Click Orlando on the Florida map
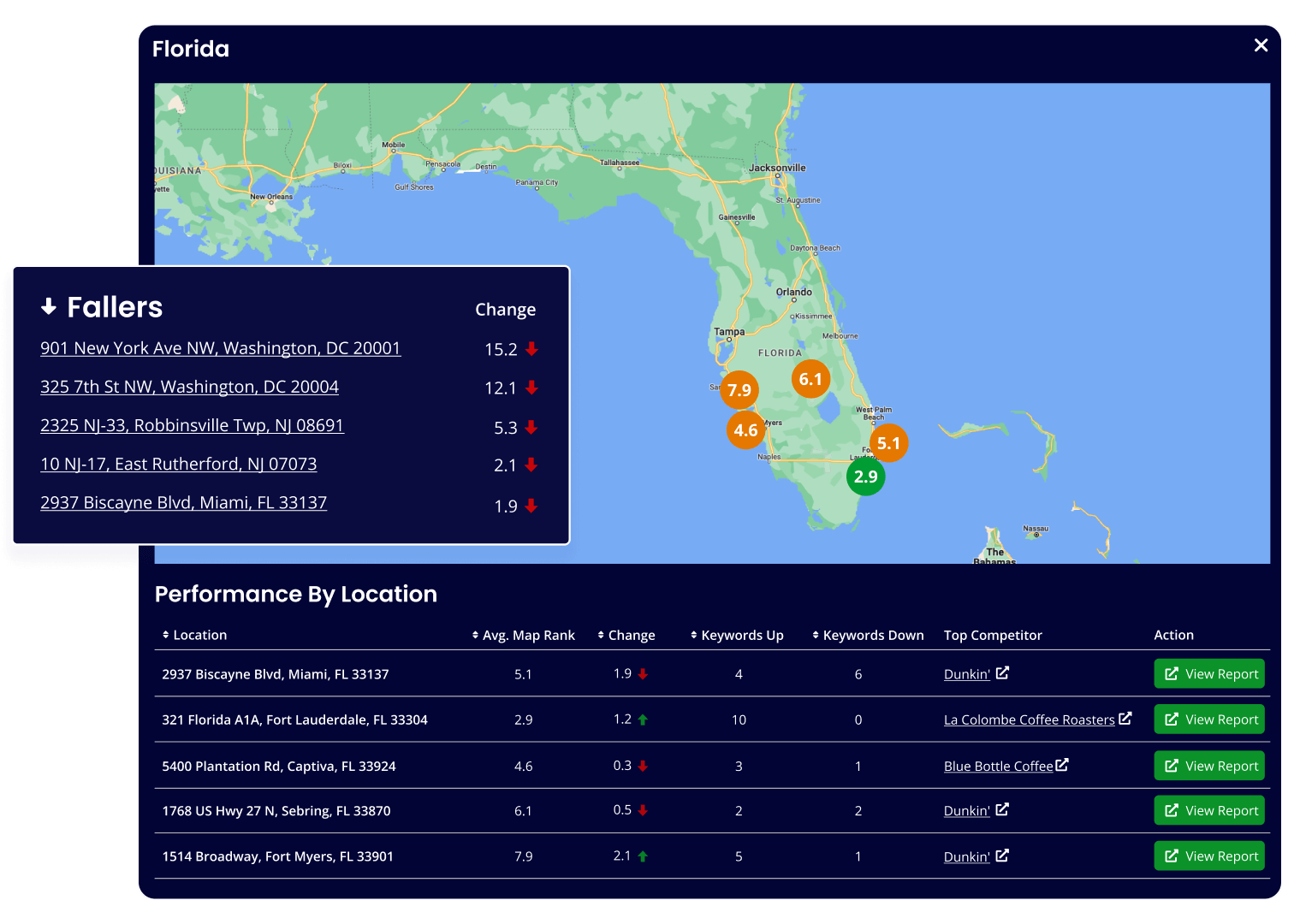Image resolution: width=1294 pixels, height=924 pixels. point(793,293)
